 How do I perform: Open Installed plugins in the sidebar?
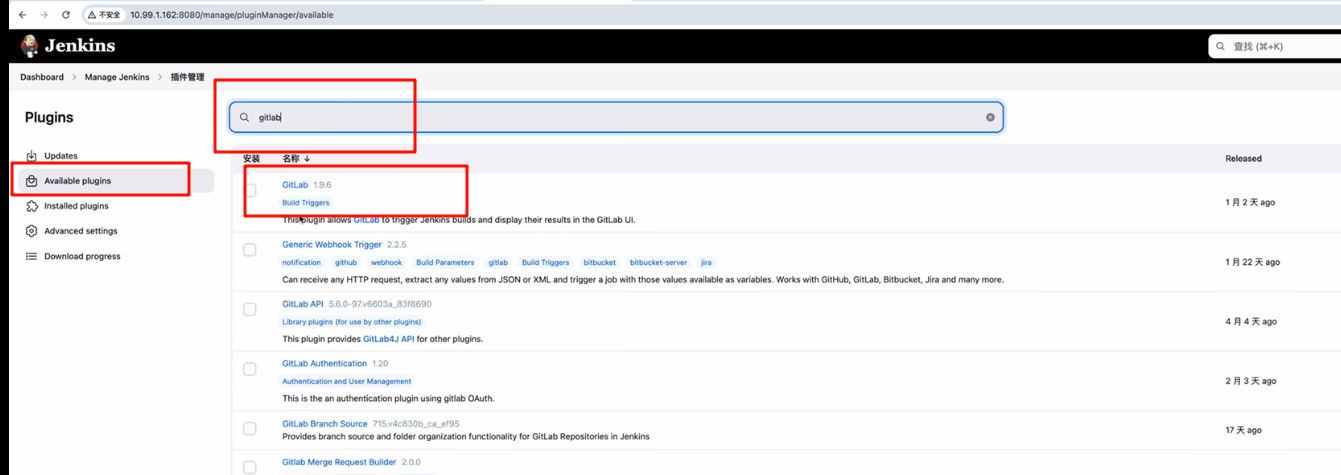[x=76, y=206]
